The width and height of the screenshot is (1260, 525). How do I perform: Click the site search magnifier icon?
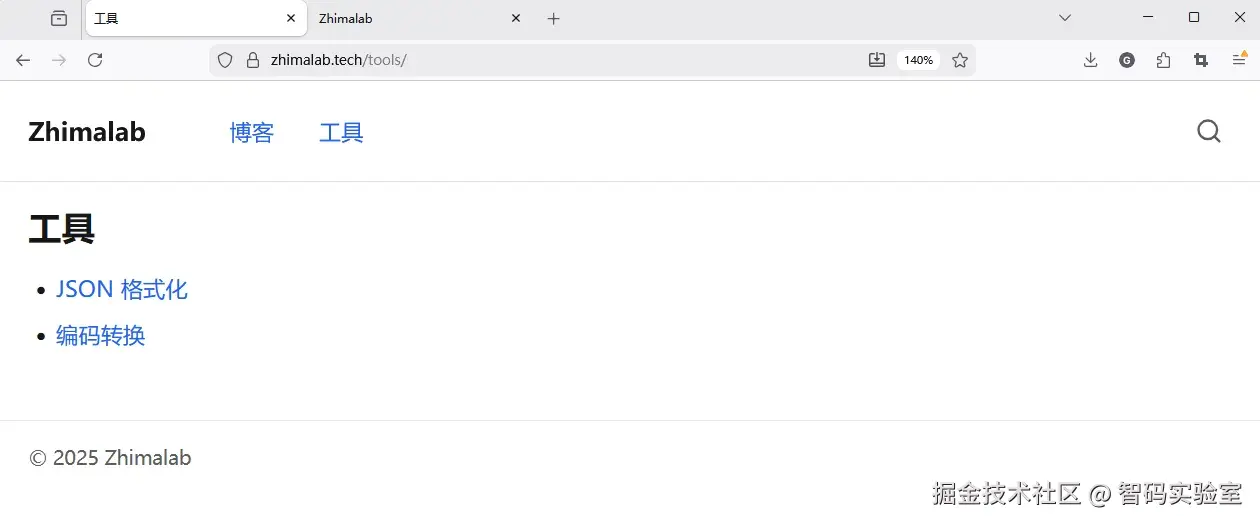pos(1208,132)
